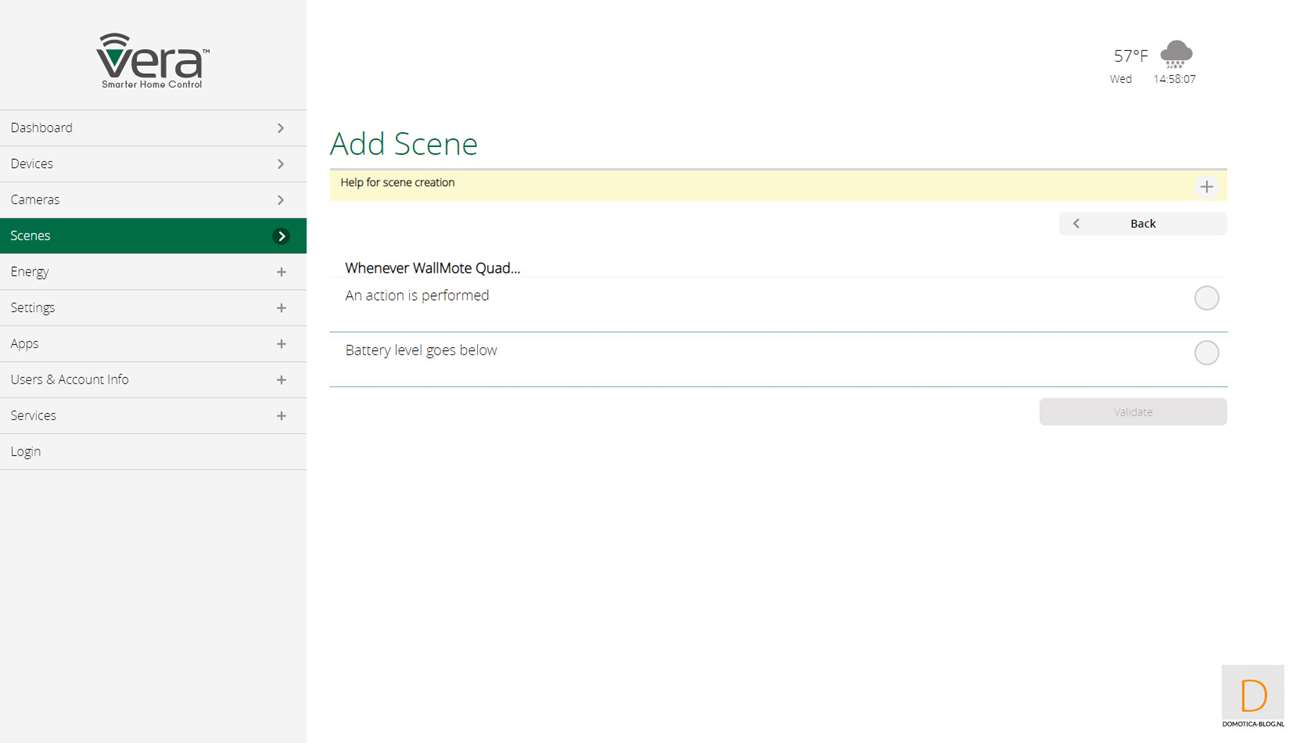This screenshot has height=743, width=1300.
Task: Click the Scenes circled arrow icon
Action: coord(281,236)
